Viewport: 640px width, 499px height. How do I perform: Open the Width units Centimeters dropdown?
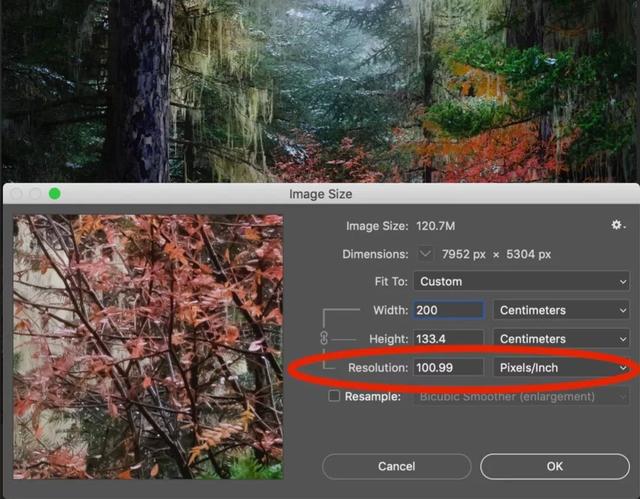click(561, 310)
